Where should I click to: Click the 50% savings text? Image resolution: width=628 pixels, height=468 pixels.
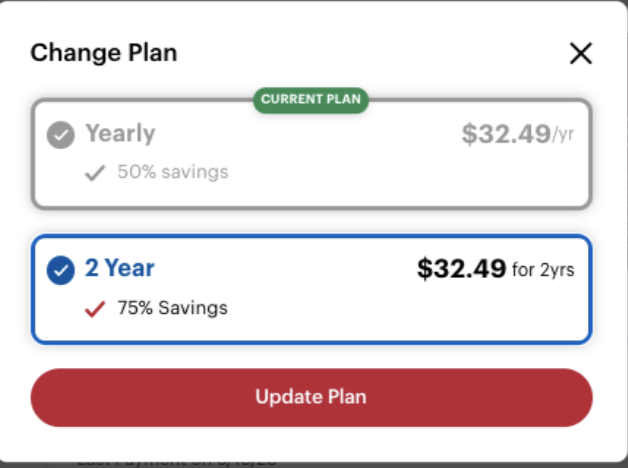172,172
